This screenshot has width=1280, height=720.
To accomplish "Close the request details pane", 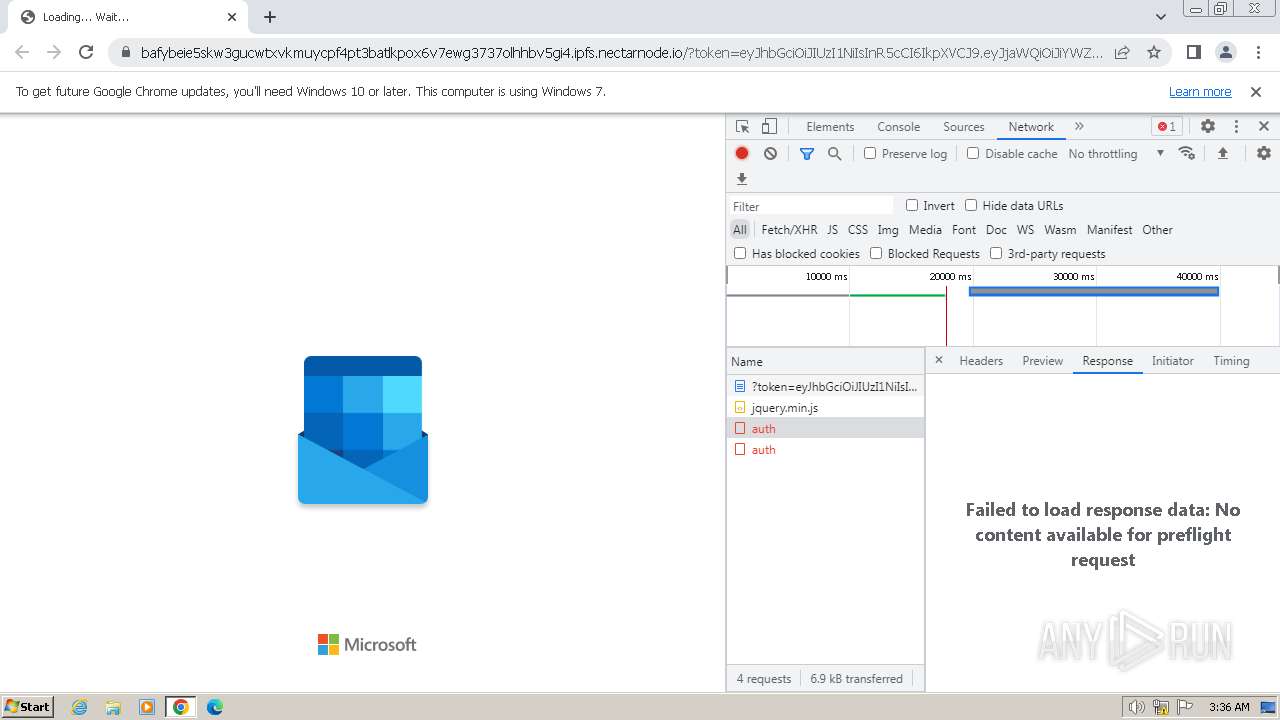I will (x=938, y=360).
